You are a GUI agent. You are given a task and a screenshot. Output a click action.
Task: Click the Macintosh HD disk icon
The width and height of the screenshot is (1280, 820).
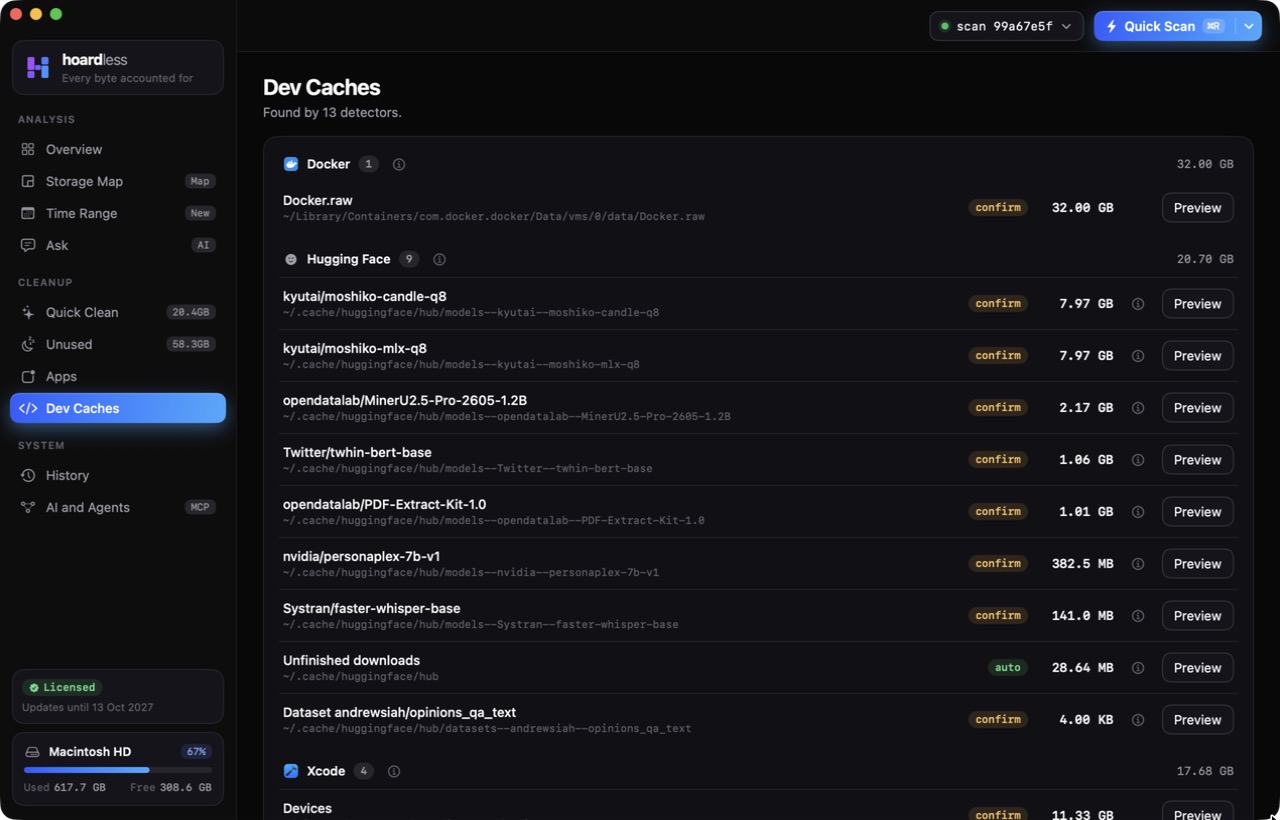coord(32,752)
